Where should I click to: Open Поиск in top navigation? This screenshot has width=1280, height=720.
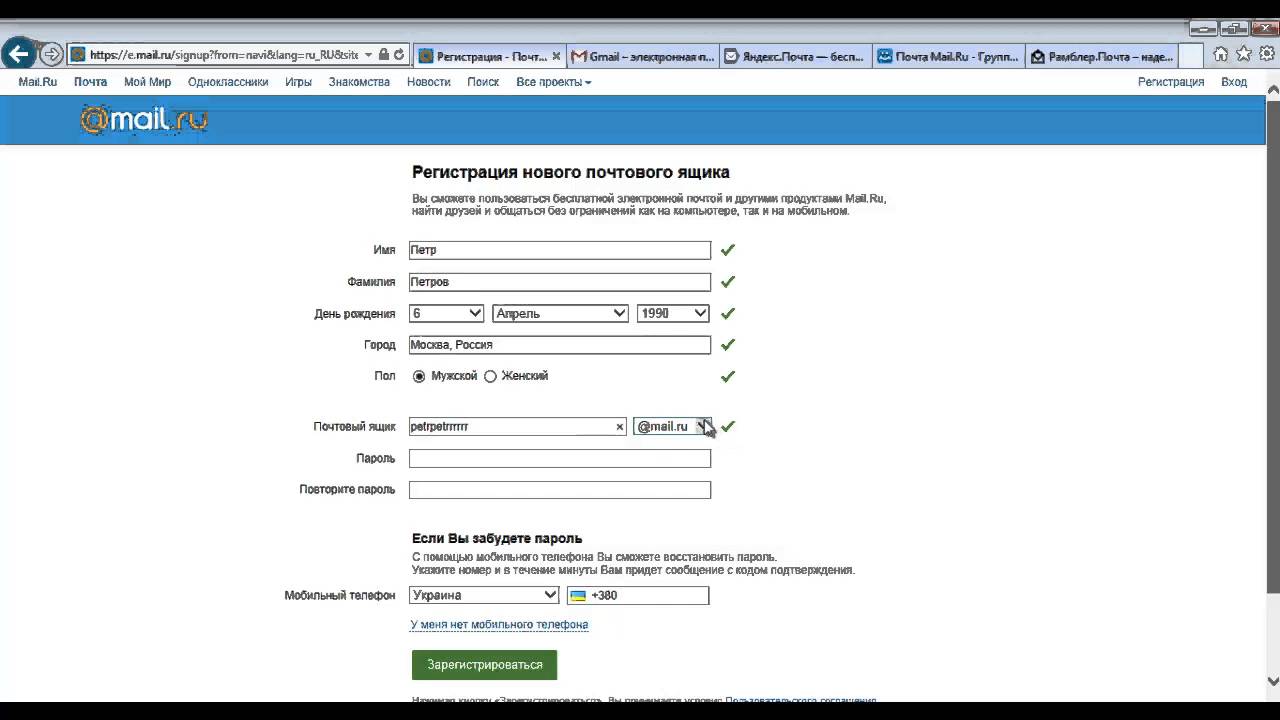[x=483, y=82]
